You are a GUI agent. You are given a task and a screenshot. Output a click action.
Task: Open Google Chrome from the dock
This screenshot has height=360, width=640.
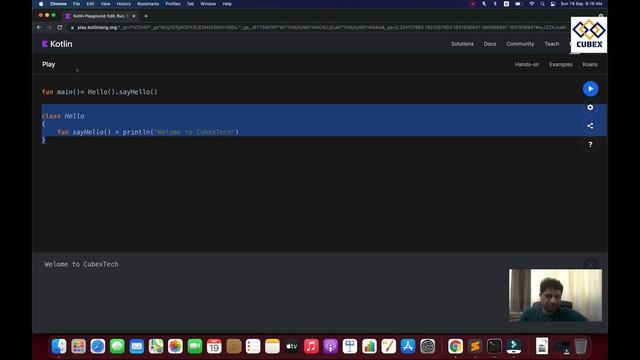(x=456, y=346)
